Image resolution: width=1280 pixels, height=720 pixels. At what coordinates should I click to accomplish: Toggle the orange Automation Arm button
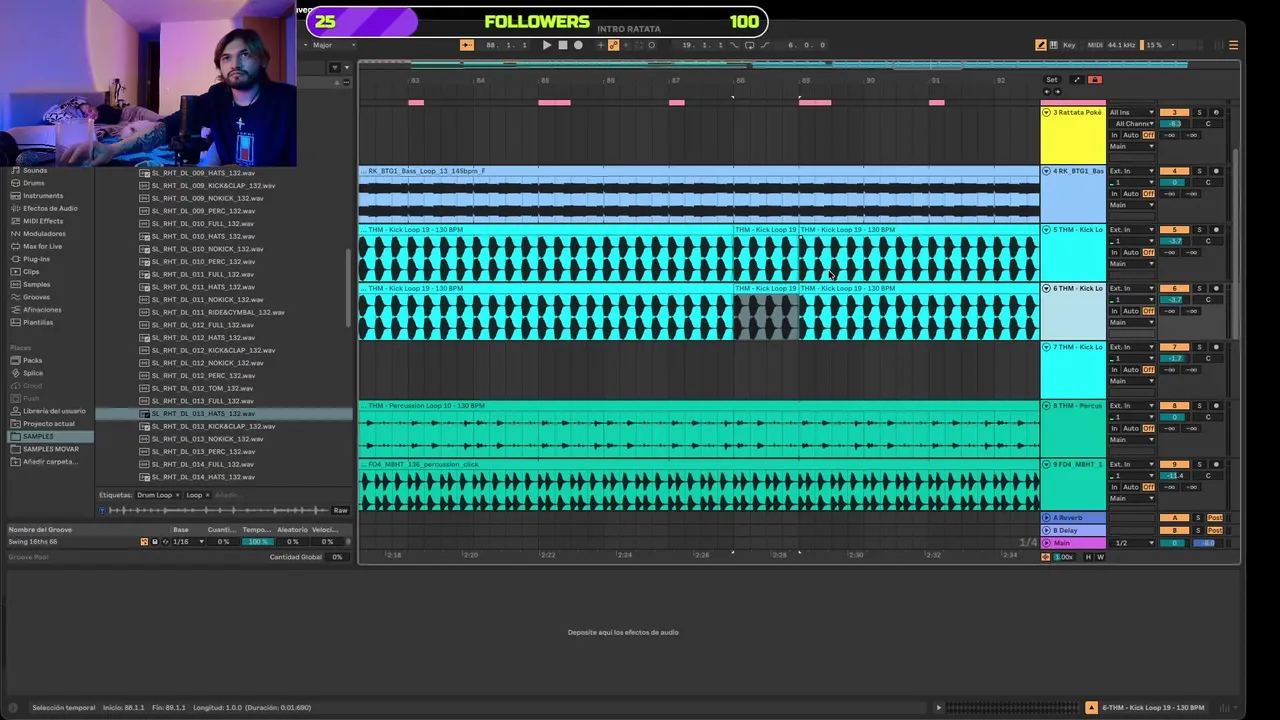613,45
